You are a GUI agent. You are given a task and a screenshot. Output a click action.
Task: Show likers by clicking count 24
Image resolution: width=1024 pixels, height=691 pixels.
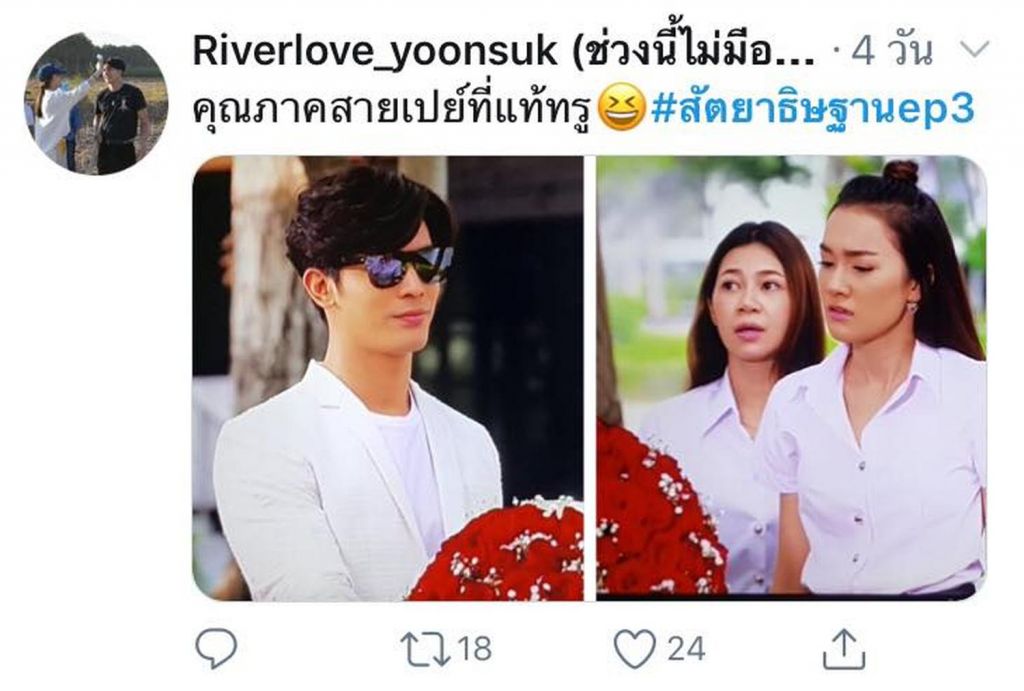(x=686, y=649)
